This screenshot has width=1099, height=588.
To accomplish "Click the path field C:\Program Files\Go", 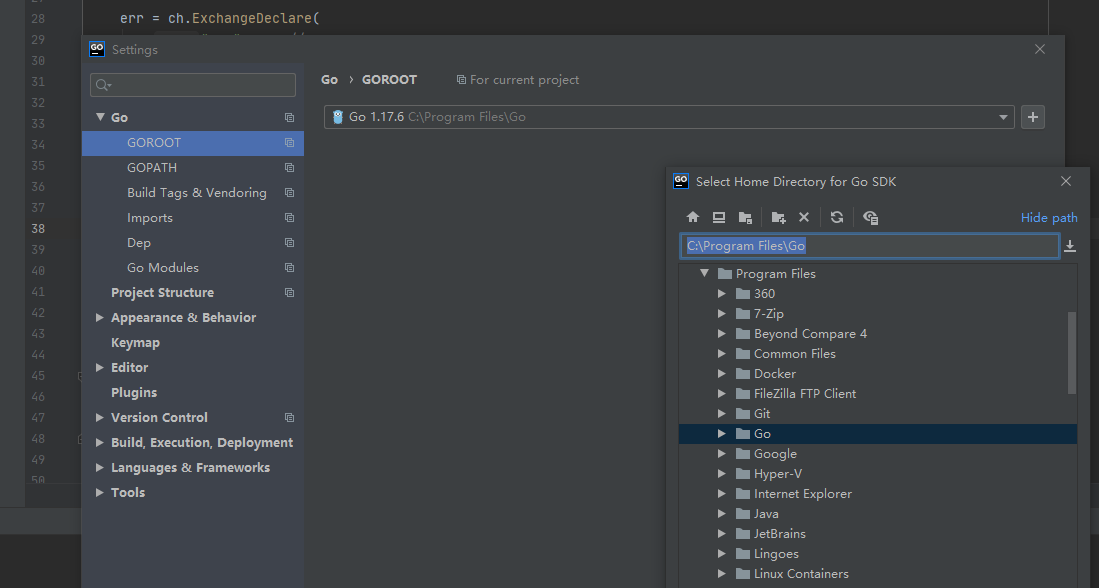I will pos(869,246).
